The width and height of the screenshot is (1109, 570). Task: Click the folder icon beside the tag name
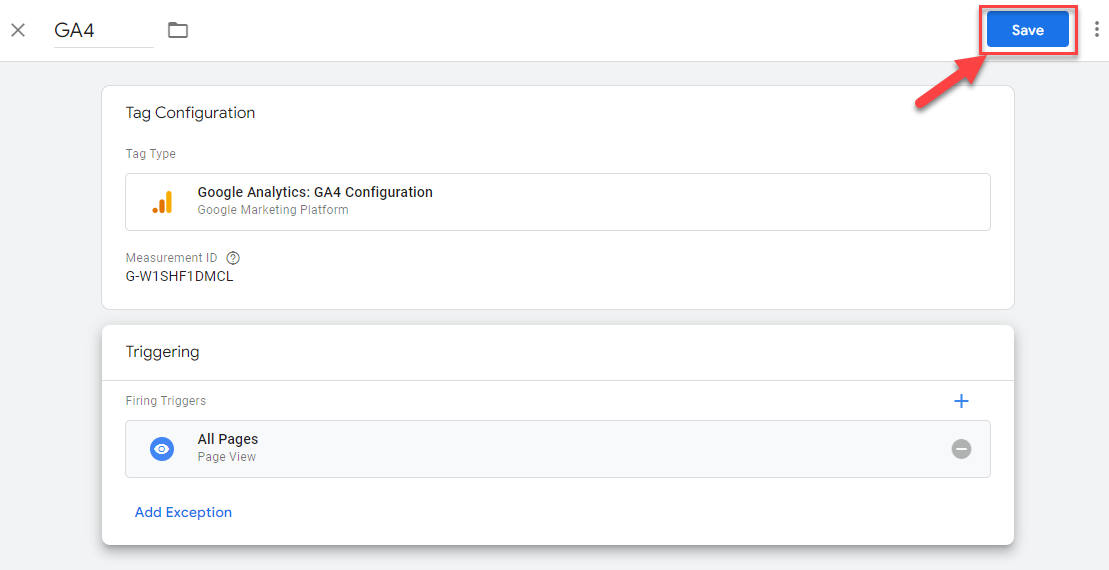click(178, 30)
